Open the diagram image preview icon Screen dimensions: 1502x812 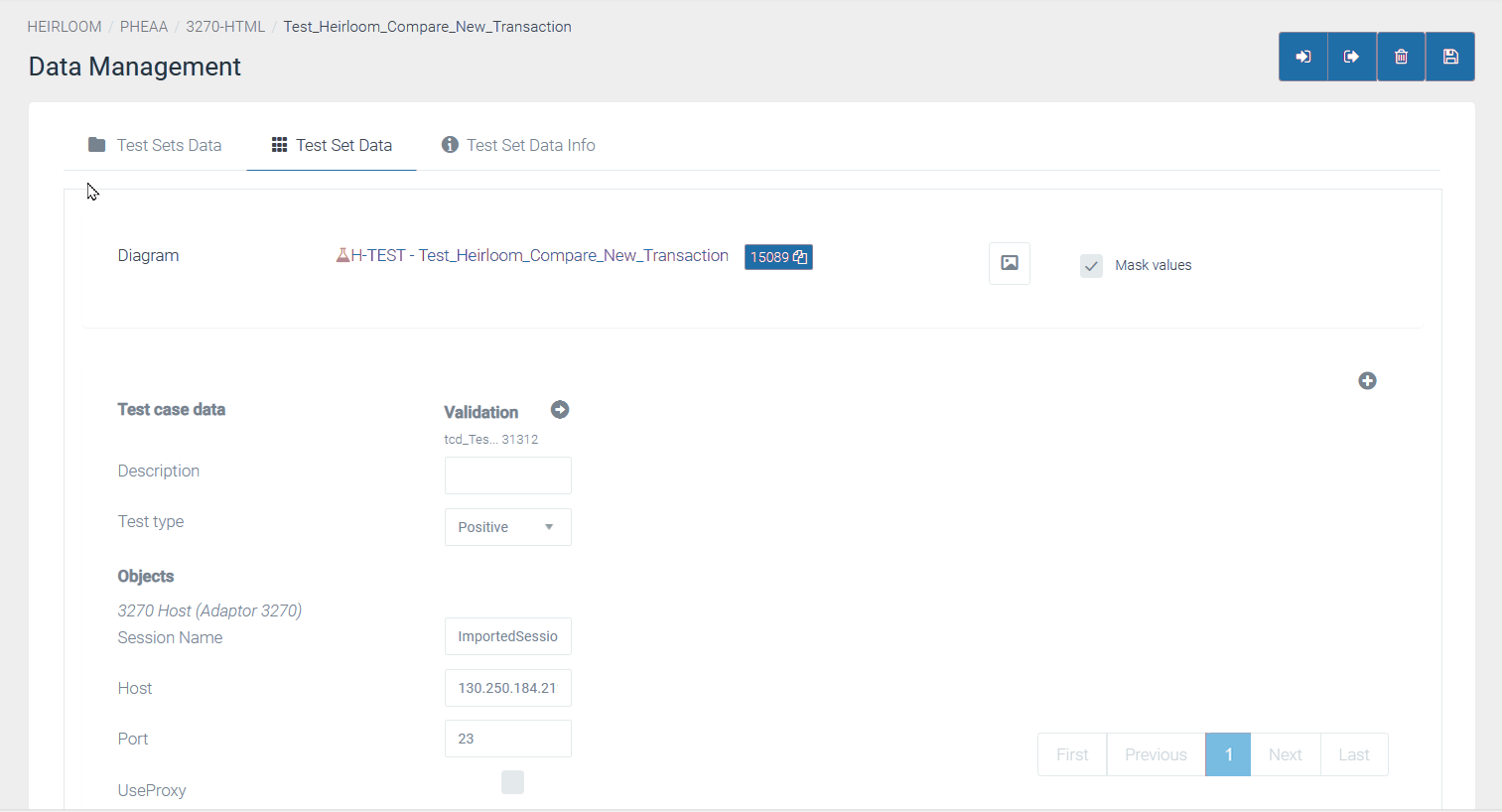pyautogui.click(x=1009, y=263)
